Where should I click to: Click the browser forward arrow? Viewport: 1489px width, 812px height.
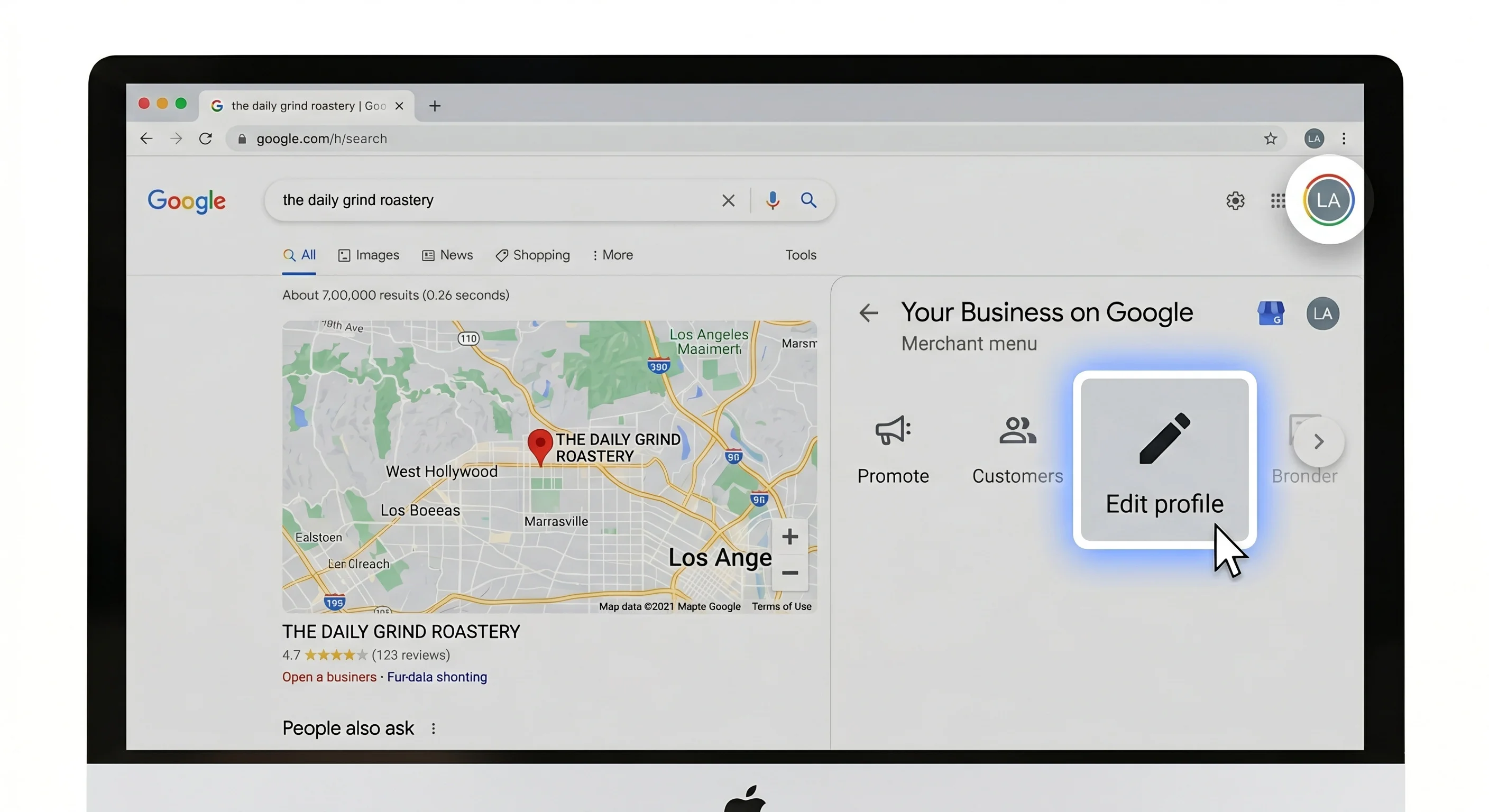(176, 139)
